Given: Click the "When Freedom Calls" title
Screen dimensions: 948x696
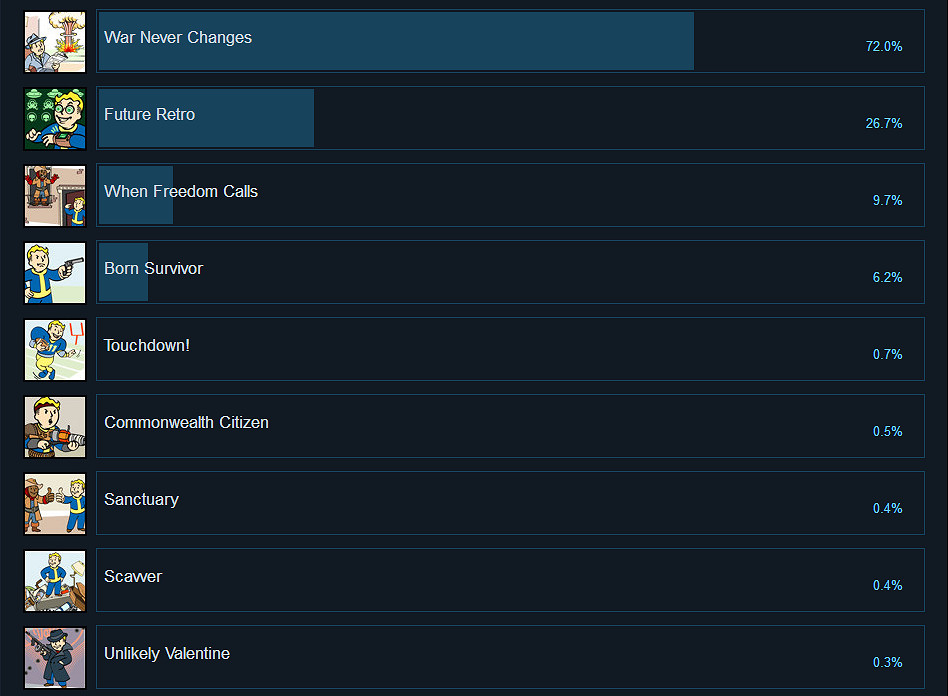Looking at the screenshot, I should [181, 192].
